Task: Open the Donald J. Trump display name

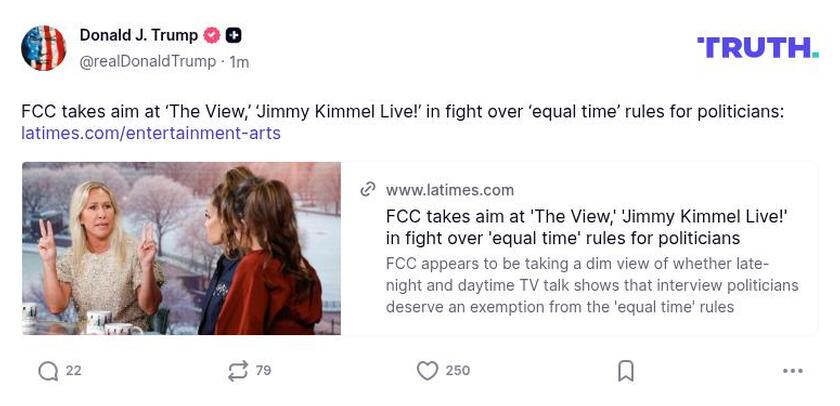Action: click(x=138, y=36)
